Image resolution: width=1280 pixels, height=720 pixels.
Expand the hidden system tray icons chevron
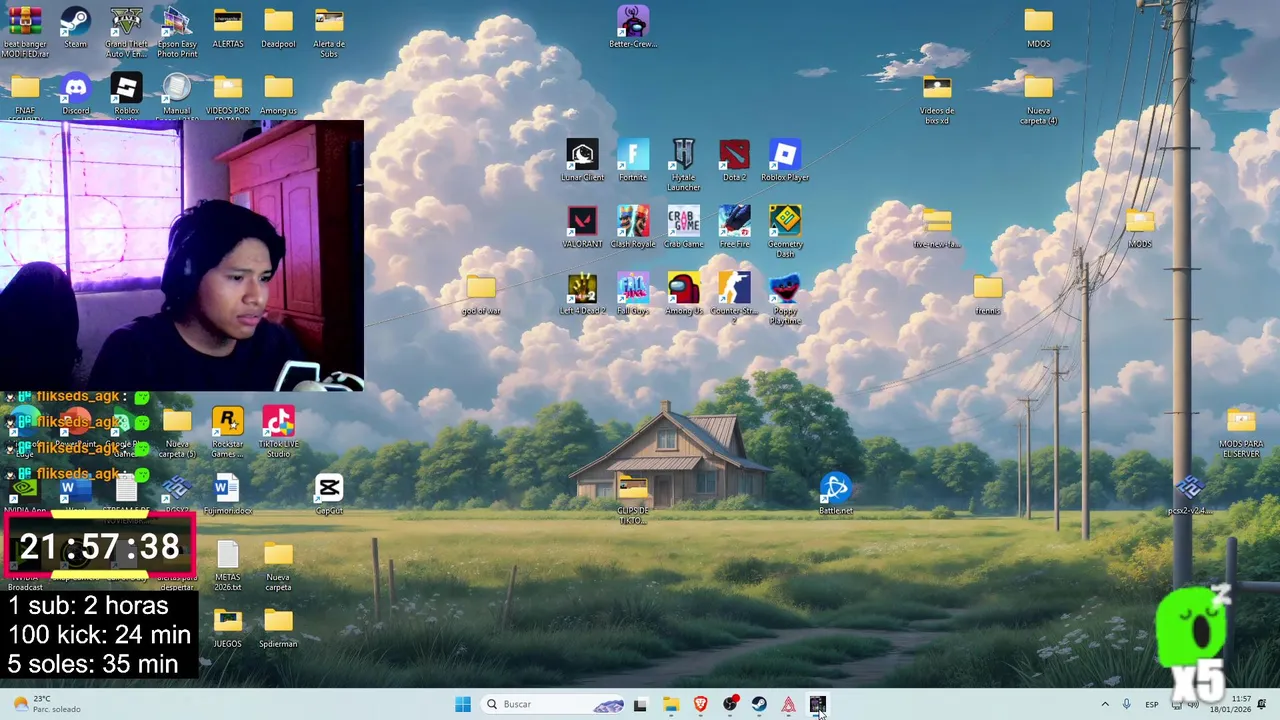coord(1105,704)
